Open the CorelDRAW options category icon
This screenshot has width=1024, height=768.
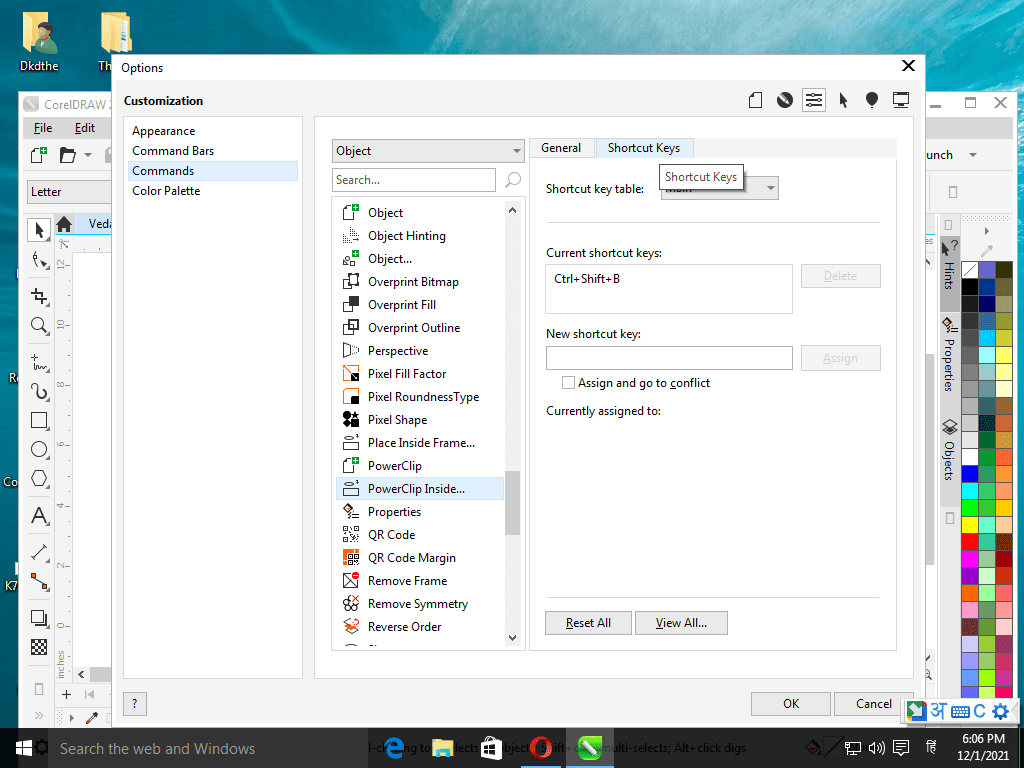click(x=784, y=100)
